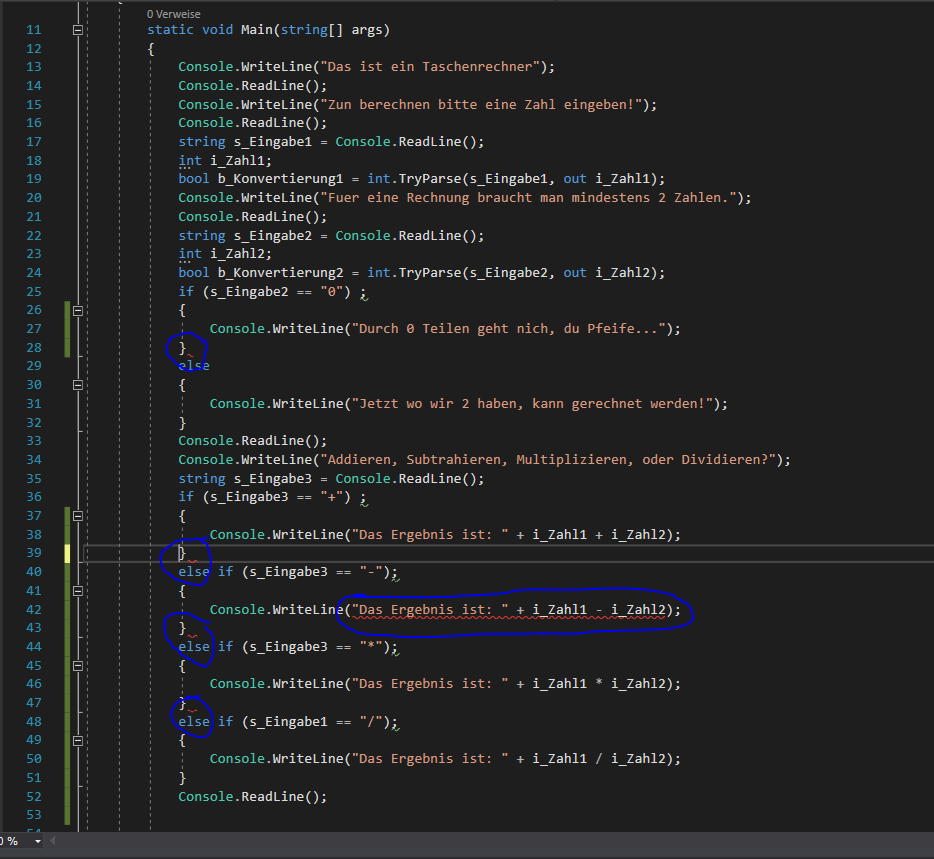Collapse the block toggle at line 49
Image resolution: width=934 pixels, height=859 pixels.
click(x=78, y=741)
